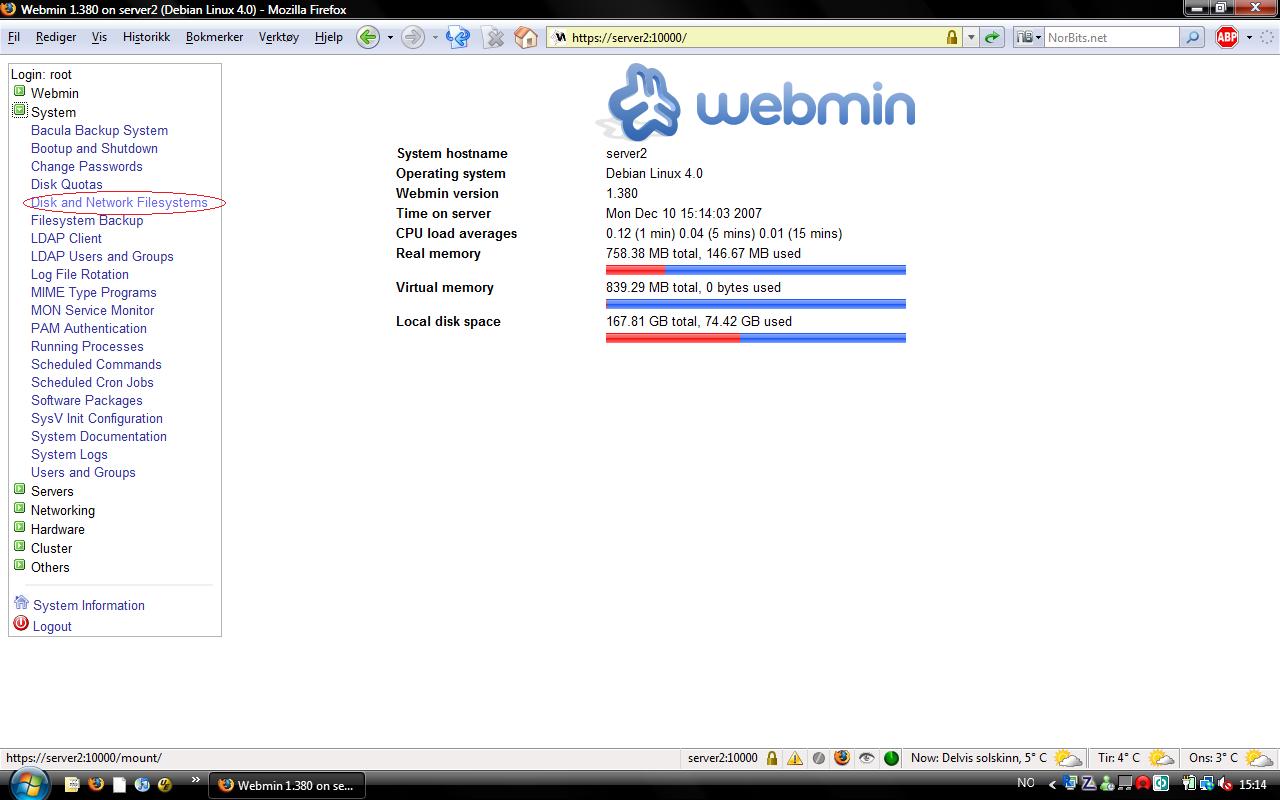Open the Windows Start orb
Viewport: 1280px width, 800px height.
pos(28,784)
